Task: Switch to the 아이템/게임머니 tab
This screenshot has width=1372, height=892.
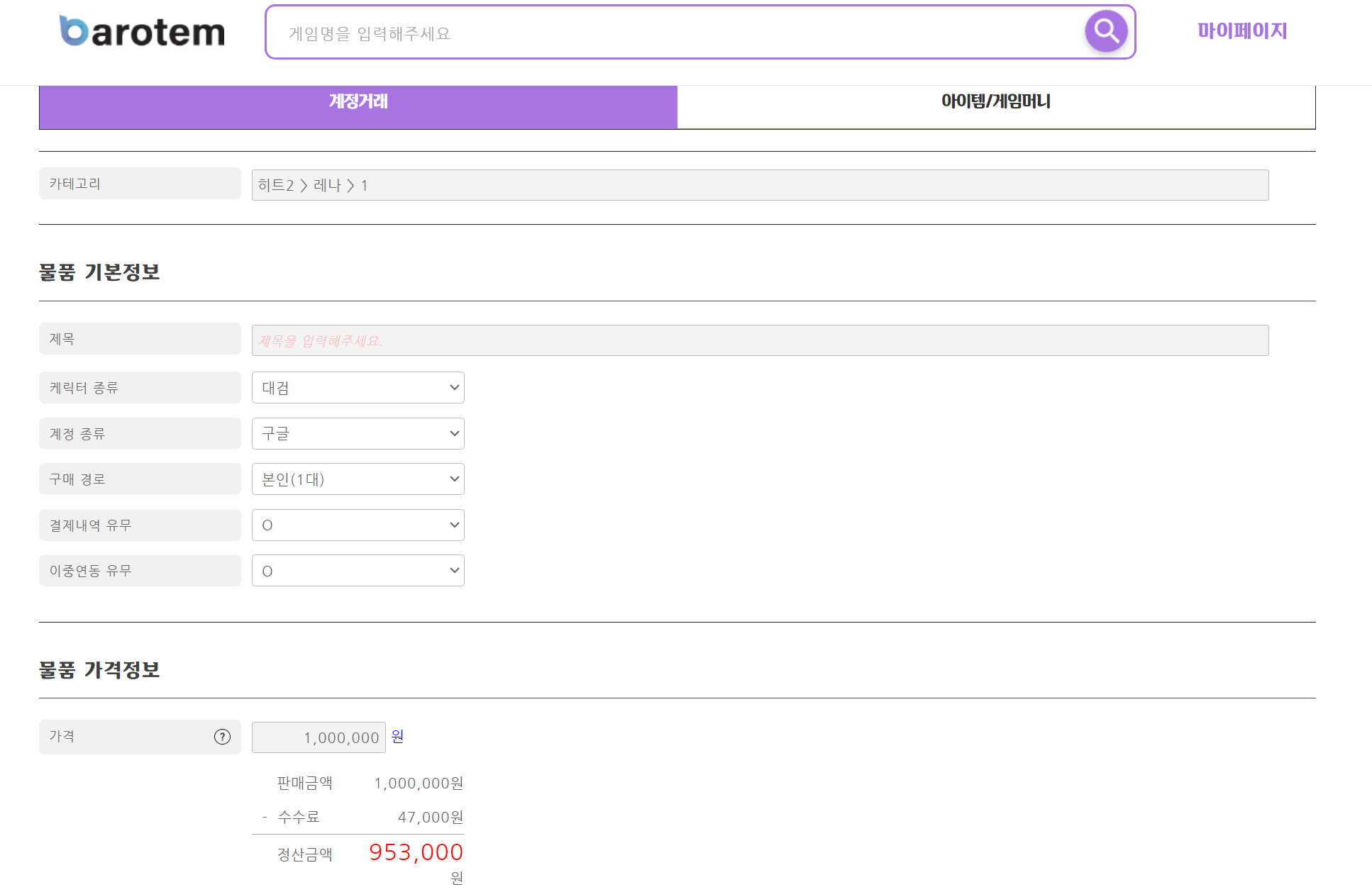Action: click(x=995, y=101)
